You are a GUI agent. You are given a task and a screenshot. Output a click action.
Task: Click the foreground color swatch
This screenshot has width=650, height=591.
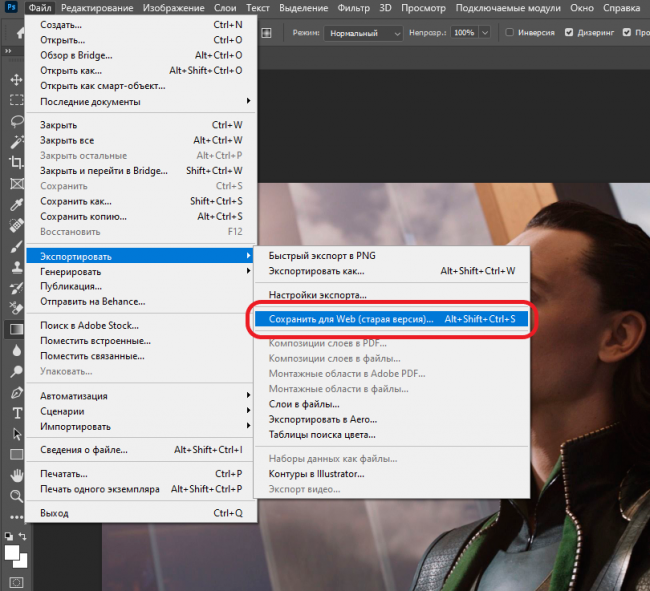pyautogui.click(x=11, y=552)
